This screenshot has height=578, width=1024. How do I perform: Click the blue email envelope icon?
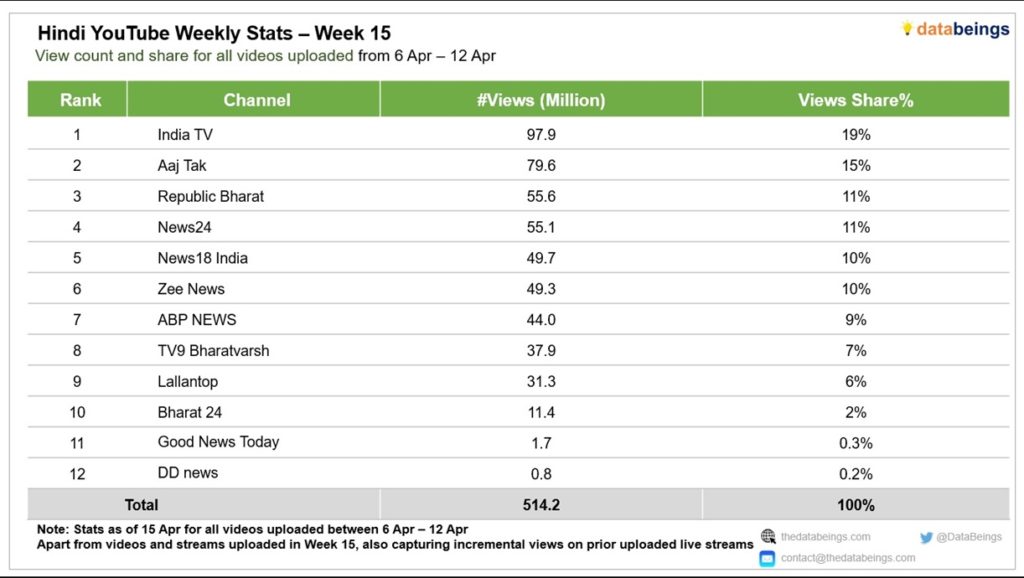(x=767, y=558)
